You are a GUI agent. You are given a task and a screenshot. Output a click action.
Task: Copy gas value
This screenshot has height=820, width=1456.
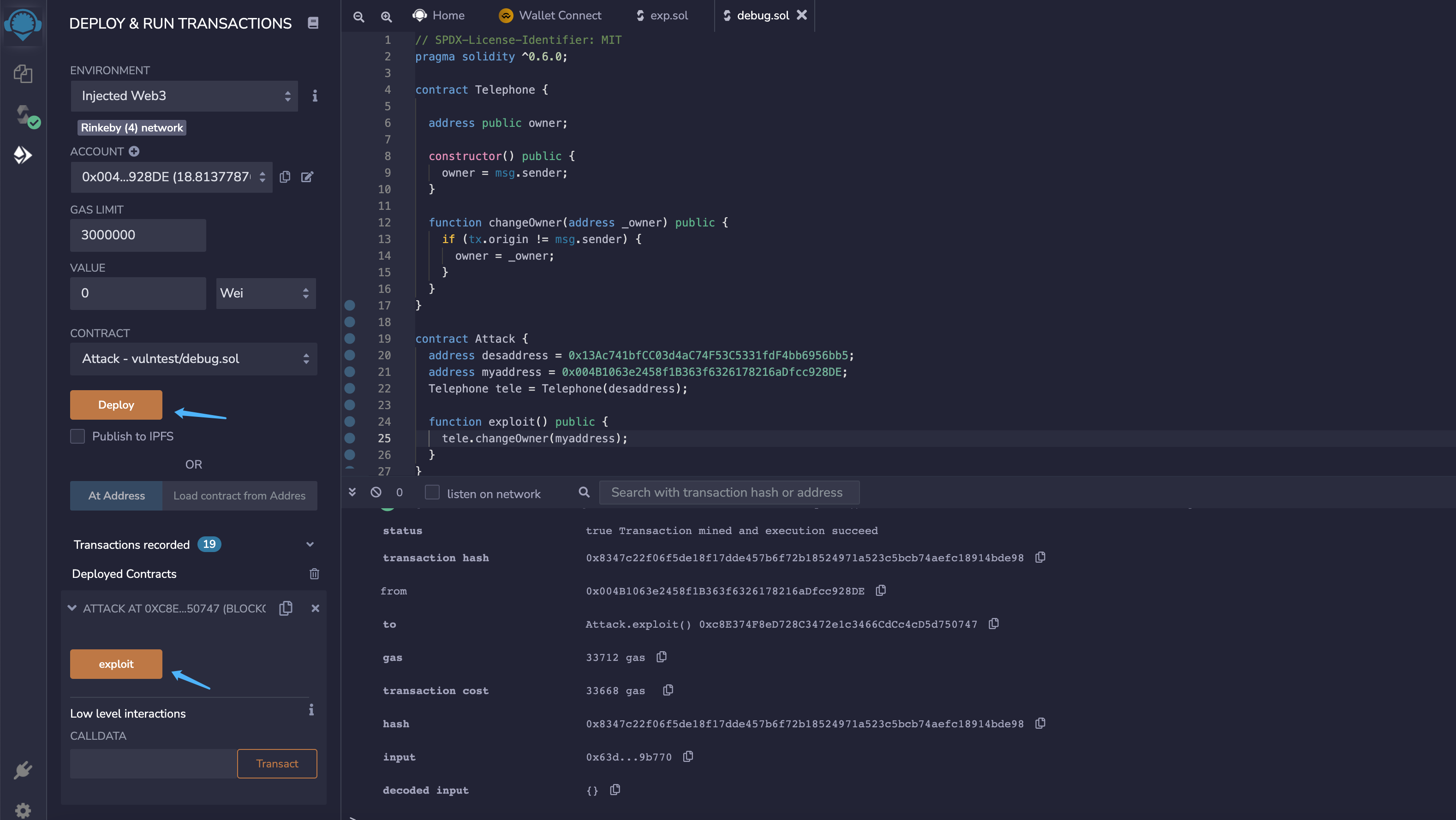pos(661,657)
